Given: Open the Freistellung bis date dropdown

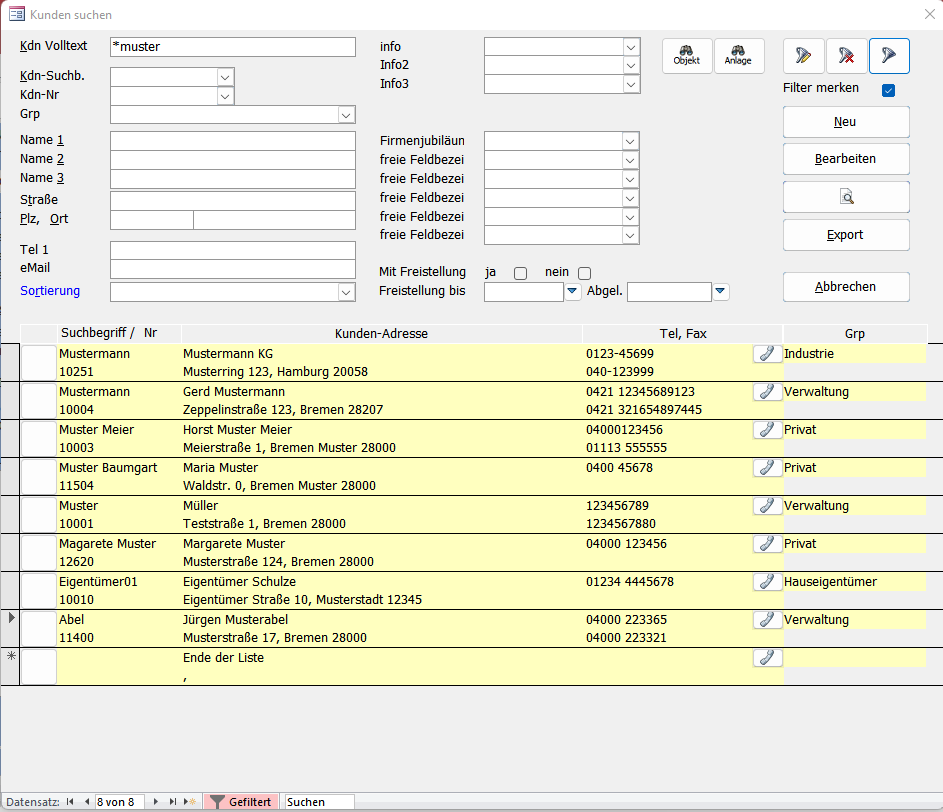Looking at the screenshot, I should coord(573,292).
